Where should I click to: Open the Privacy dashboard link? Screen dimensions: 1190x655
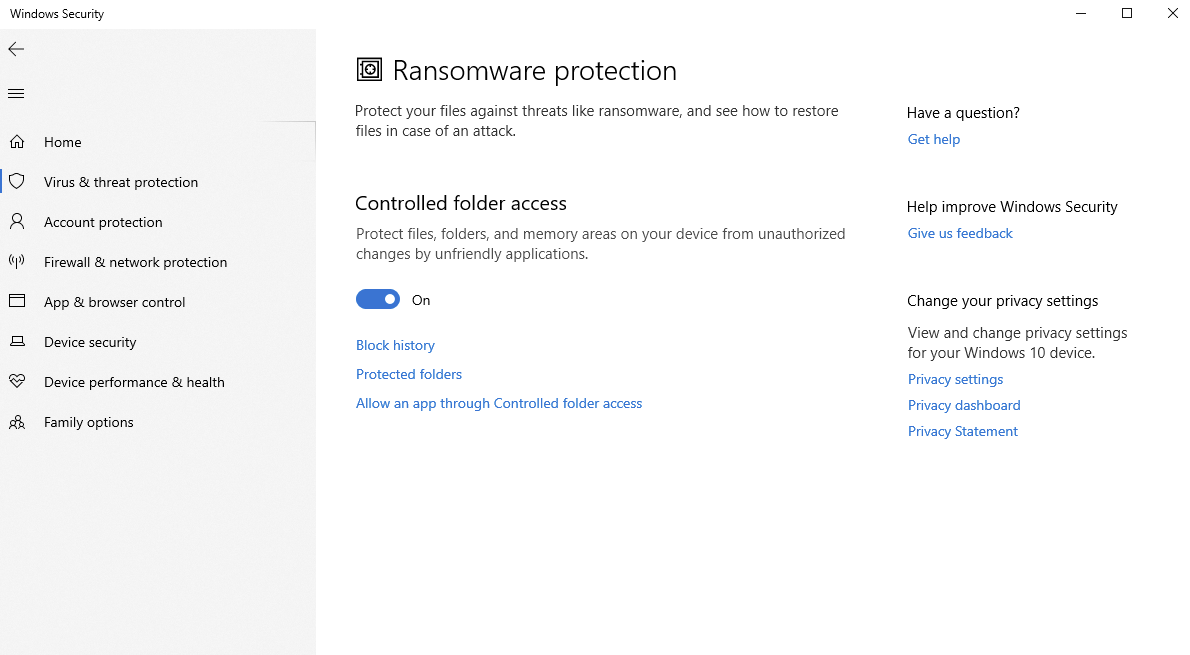click(x=964, y=405)
